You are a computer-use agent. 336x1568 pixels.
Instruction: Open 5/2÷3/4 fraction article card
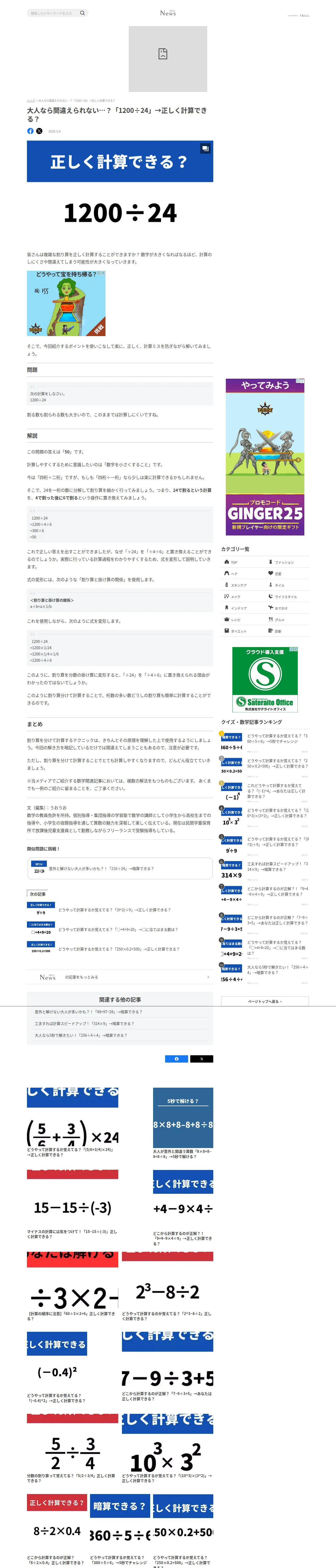click(x=72, y=1449)
